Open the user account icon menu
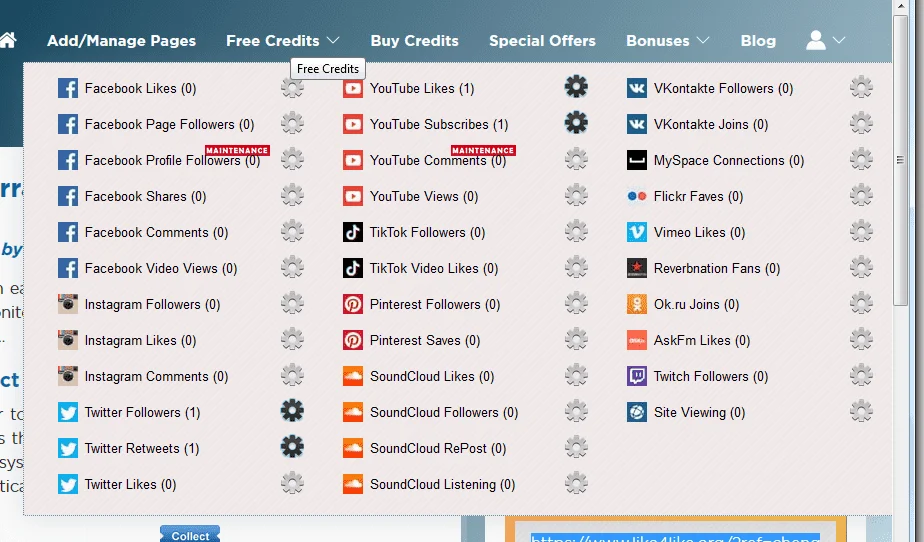The height and width of the screenshot is (542, 924). coord(816,40)
